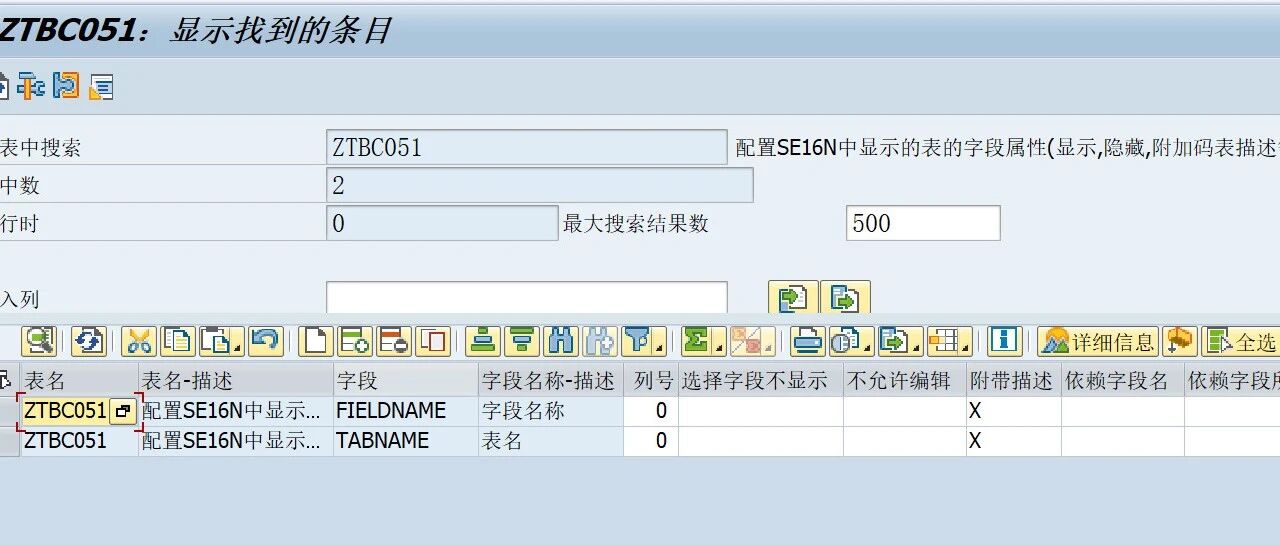Viewport: 1280px width, 545px height.
Task: Click the search-help button in ZTBC051 cell
Action: (123, 411)
